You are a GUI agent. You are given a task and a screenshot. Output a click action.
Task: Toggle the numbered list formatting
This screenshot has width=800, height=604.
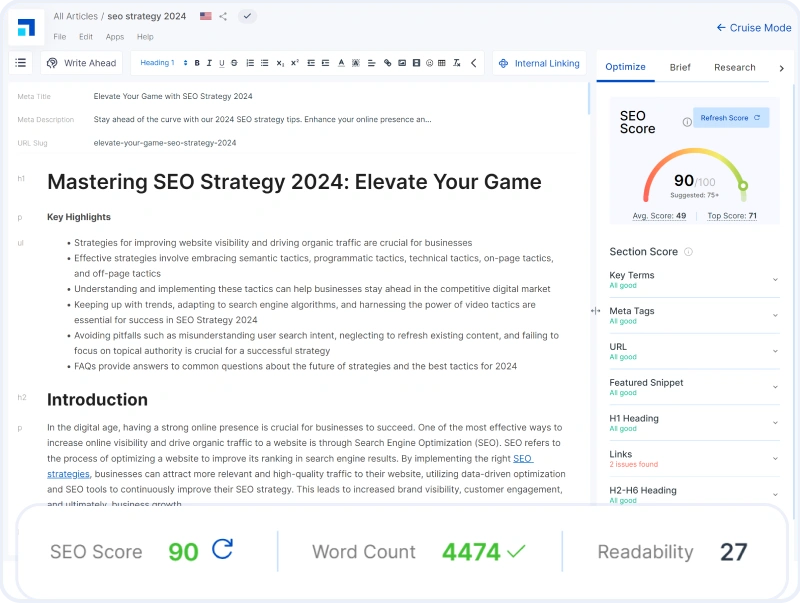click(250, 63)
